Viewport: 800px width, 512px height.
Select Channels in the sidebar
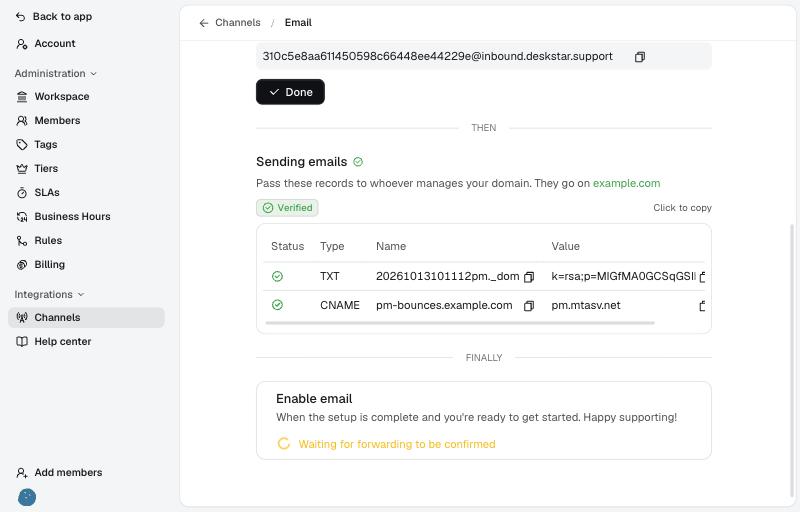(x=86, y=318)
